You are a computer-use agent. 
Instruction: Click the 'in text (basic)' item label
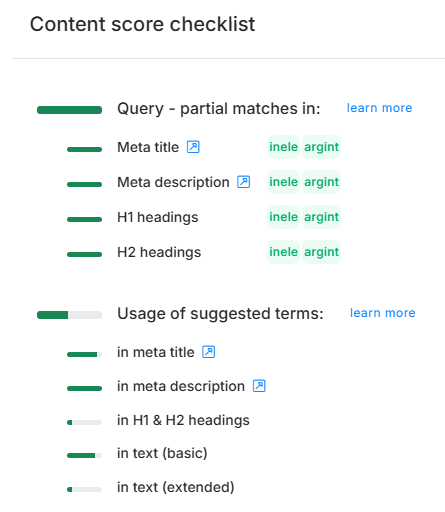coord(162,453)
